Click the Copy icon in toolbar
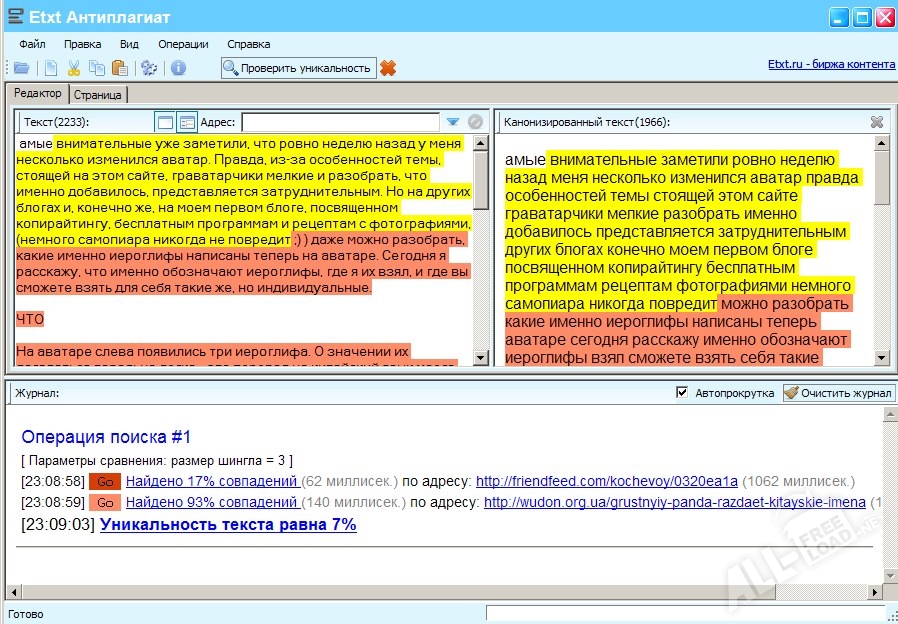The width and height of the screenshot is (898, 624). pyautogui.click(x=96, y=68)
